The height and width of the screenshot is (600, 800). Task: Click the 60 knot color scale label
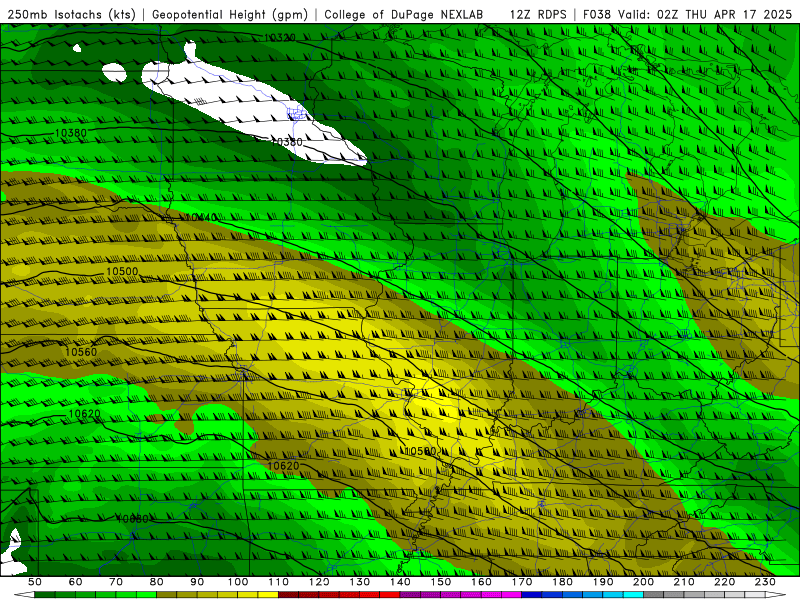tap(76, 582)
